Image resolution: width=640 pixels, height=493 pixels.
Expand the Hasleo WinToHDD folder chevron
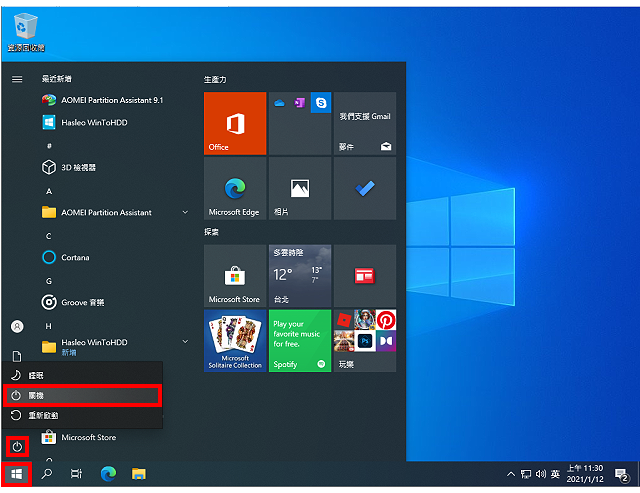(x=185, y=342)
